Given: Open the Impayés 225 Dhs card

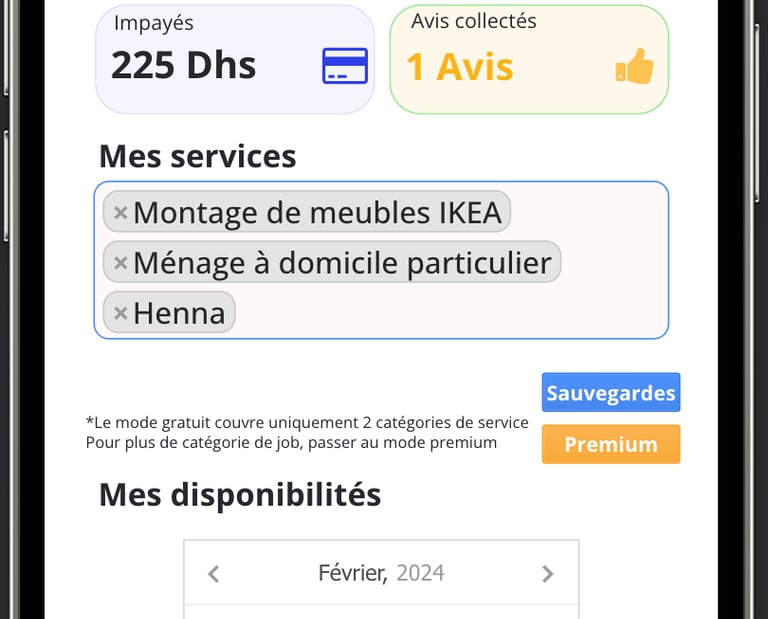Looking at the screenshot, I should tap(235, 59).
